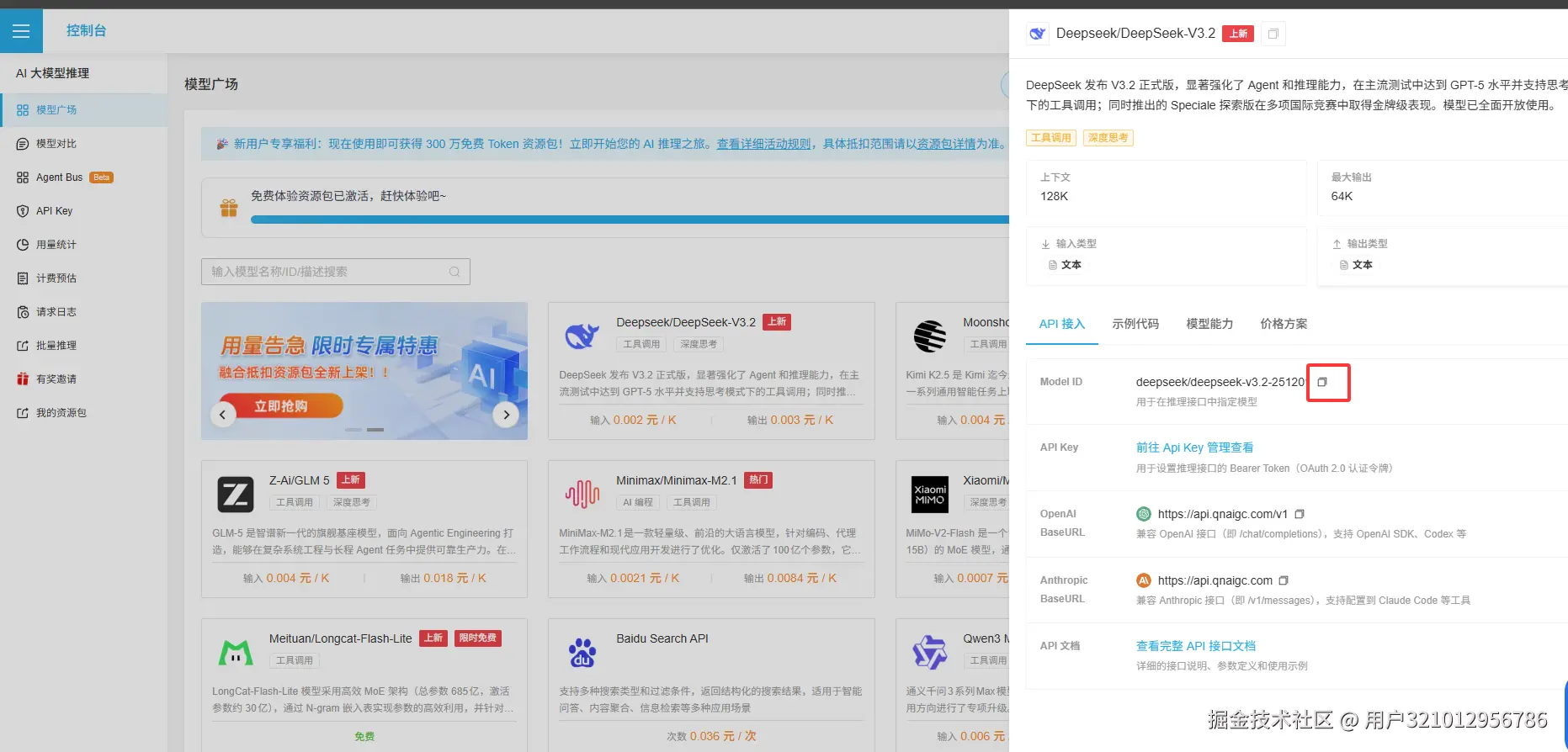Switch to the 模型能力 tab
The height and width of the screenshot is (752, 1568).
pos(1209,324)
